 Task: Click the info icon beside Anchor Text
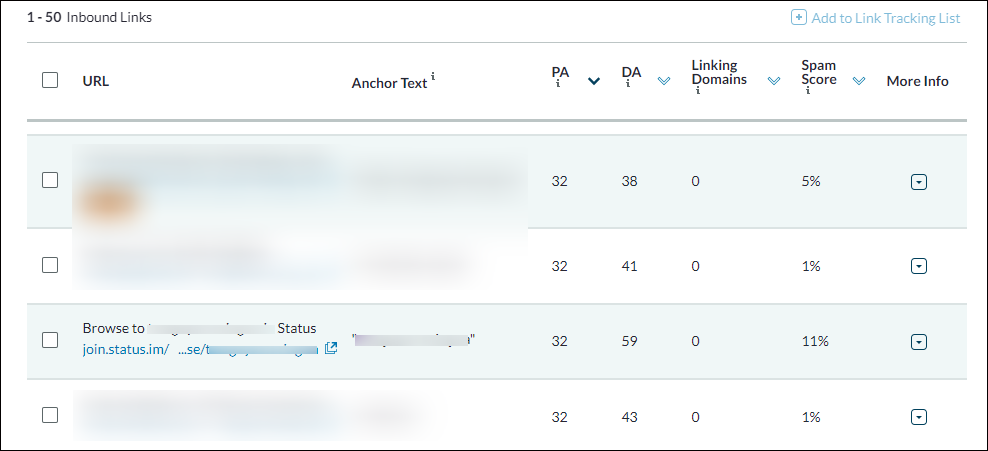[x=433, y=76]
